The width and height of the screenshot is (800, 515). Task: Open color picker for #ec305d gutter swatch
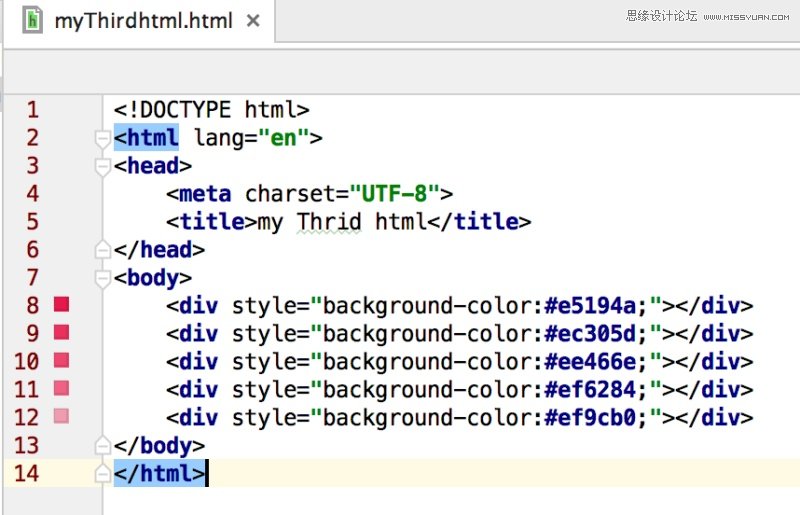point(61,333)
